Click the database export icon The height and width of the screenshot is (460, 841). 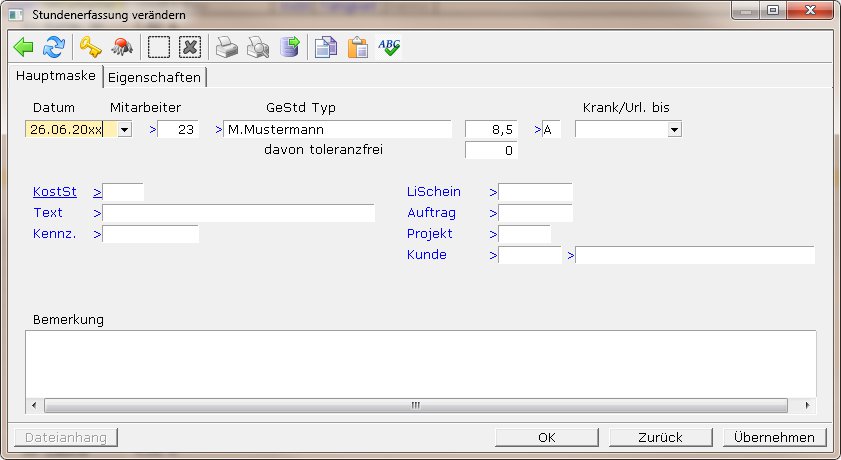pos(289,47)
